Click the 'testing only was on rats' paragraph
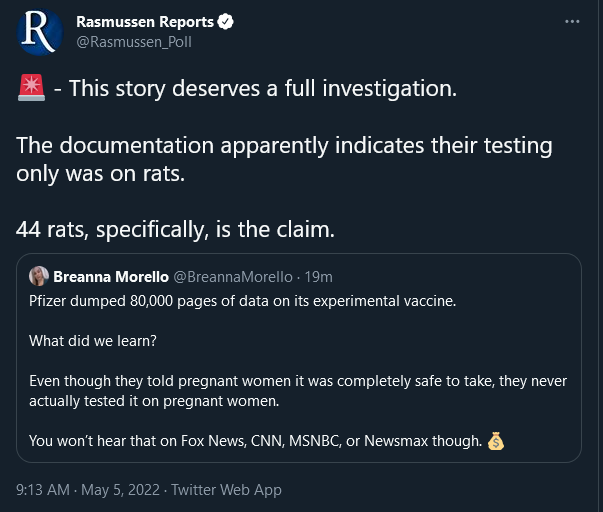The height and width of the screenshot is (512, 603). pyautogui.click(x=284, y=160)
